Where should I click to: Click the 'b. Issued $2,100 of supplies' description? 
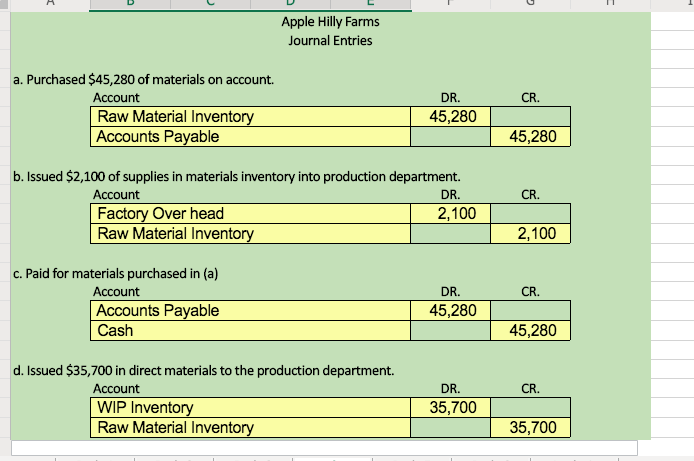pyautogui.click(x=237, y=177)
